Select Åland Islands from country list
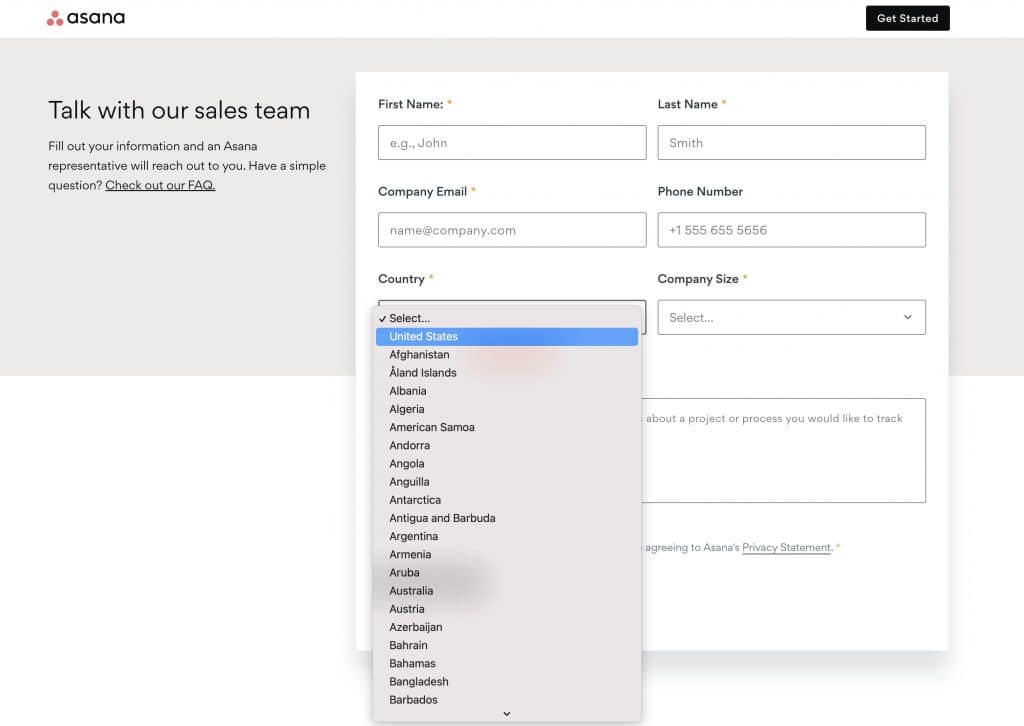 tap(507, 373)
